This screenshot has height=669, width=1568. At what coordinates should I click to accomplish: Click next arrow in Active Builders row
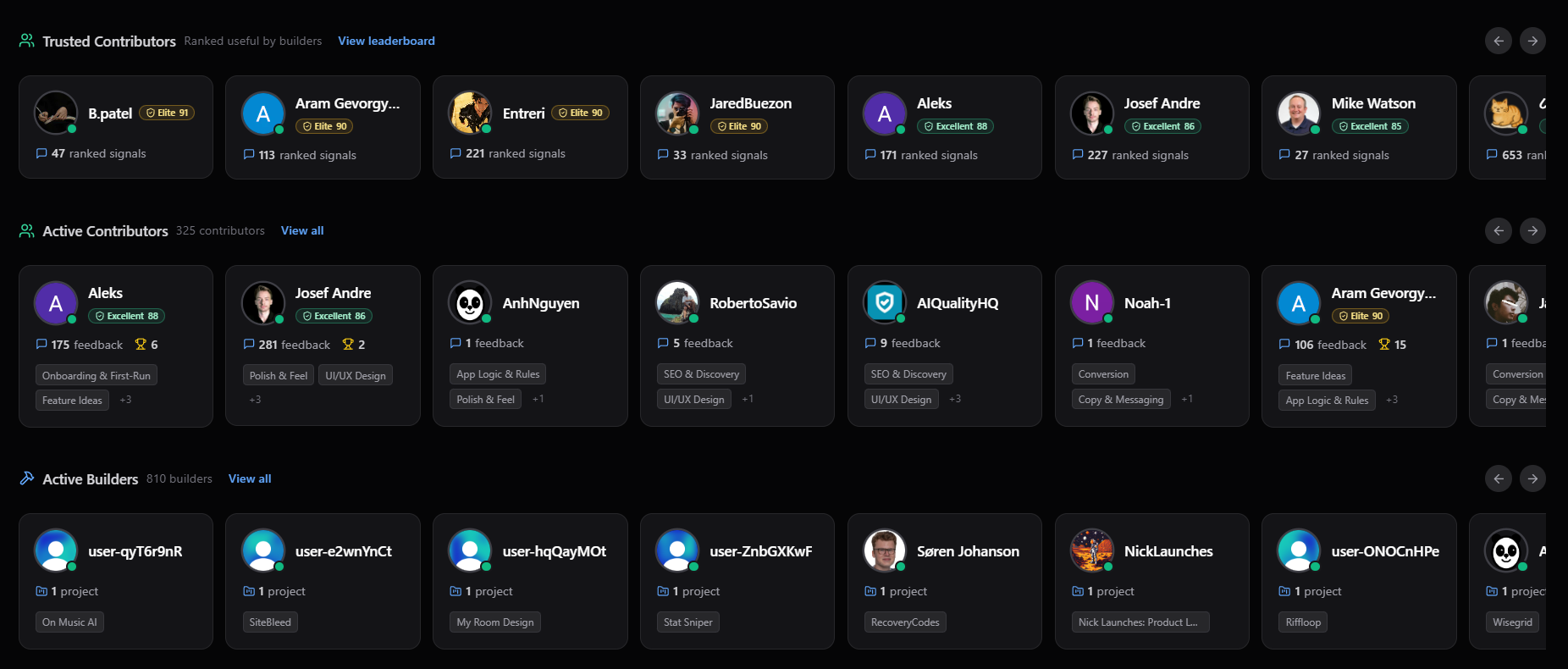point(1532,478)
